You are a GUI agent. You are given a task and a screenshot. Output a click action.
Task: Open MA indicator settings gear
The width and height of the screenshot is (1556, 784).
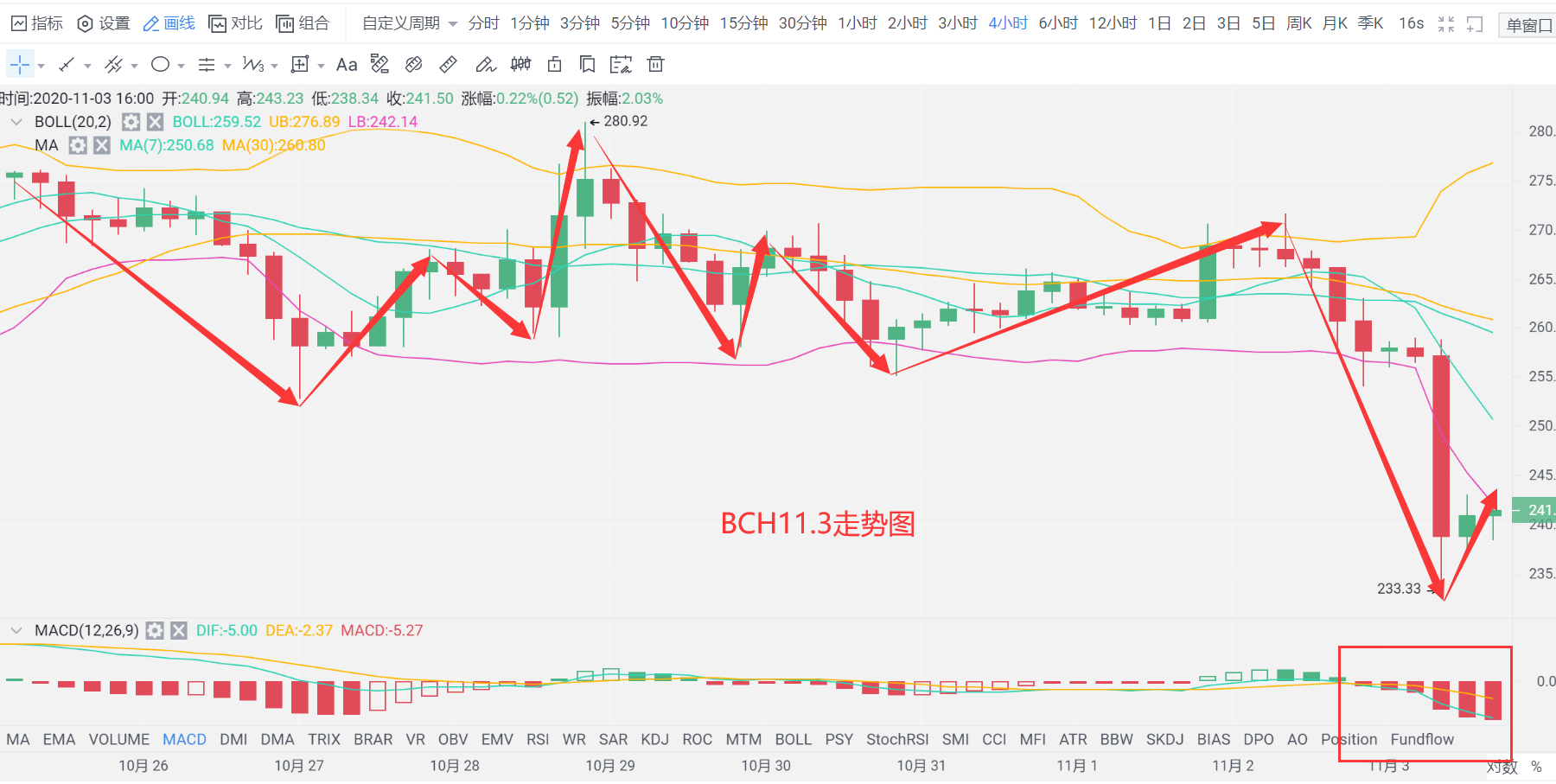(78, 145)
